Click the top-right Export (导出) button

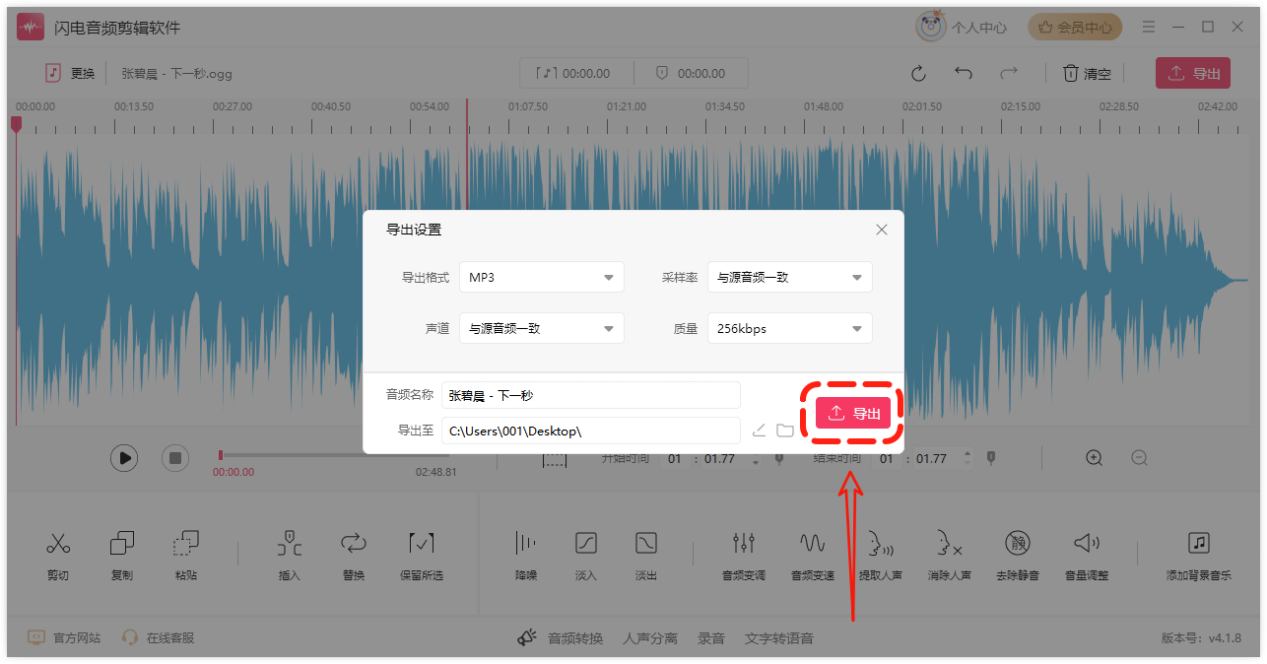click(1193, 73)
